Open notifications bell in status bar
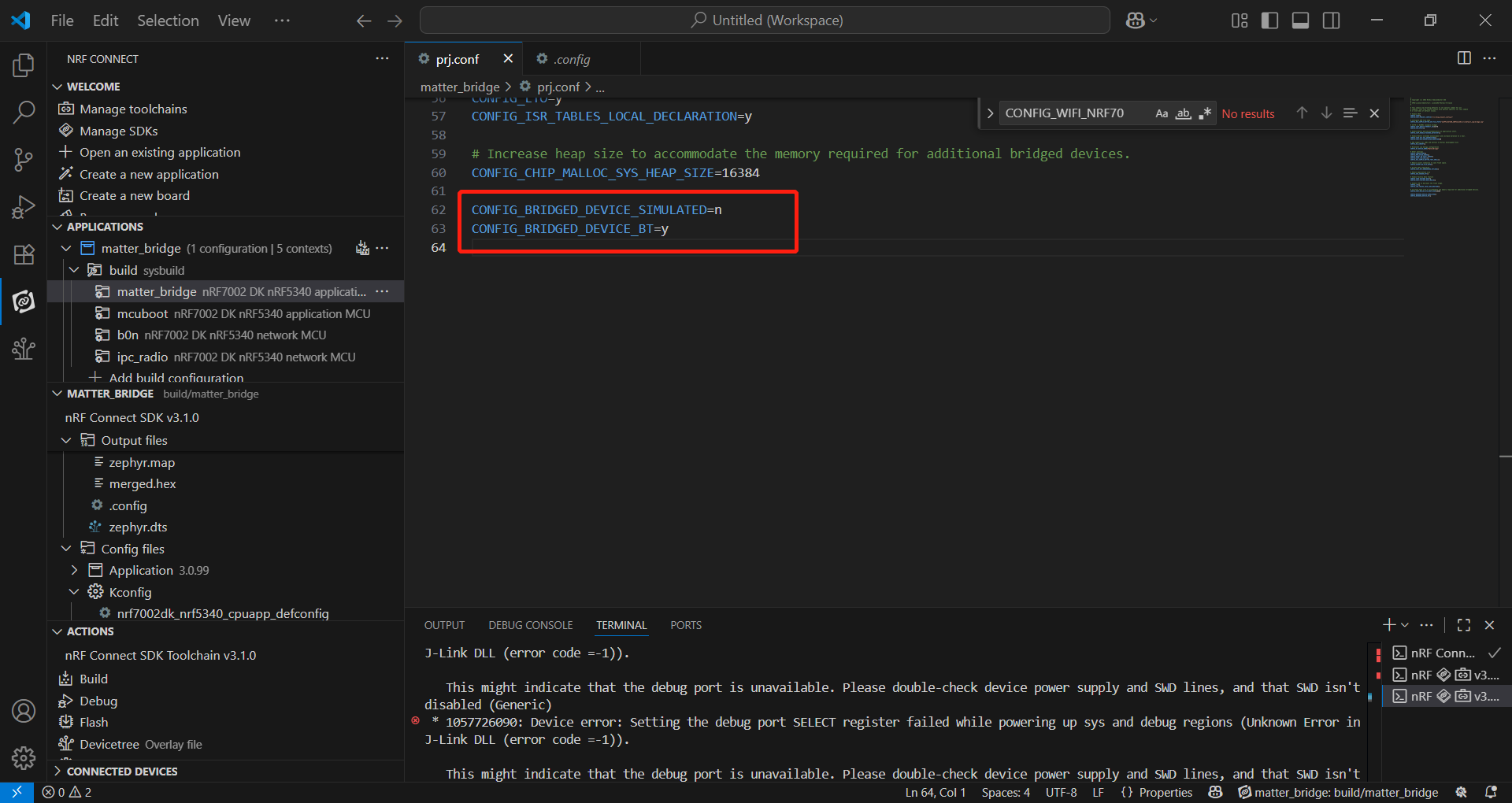This screenshot has width=1512, height=803. tap(1491, 792)
